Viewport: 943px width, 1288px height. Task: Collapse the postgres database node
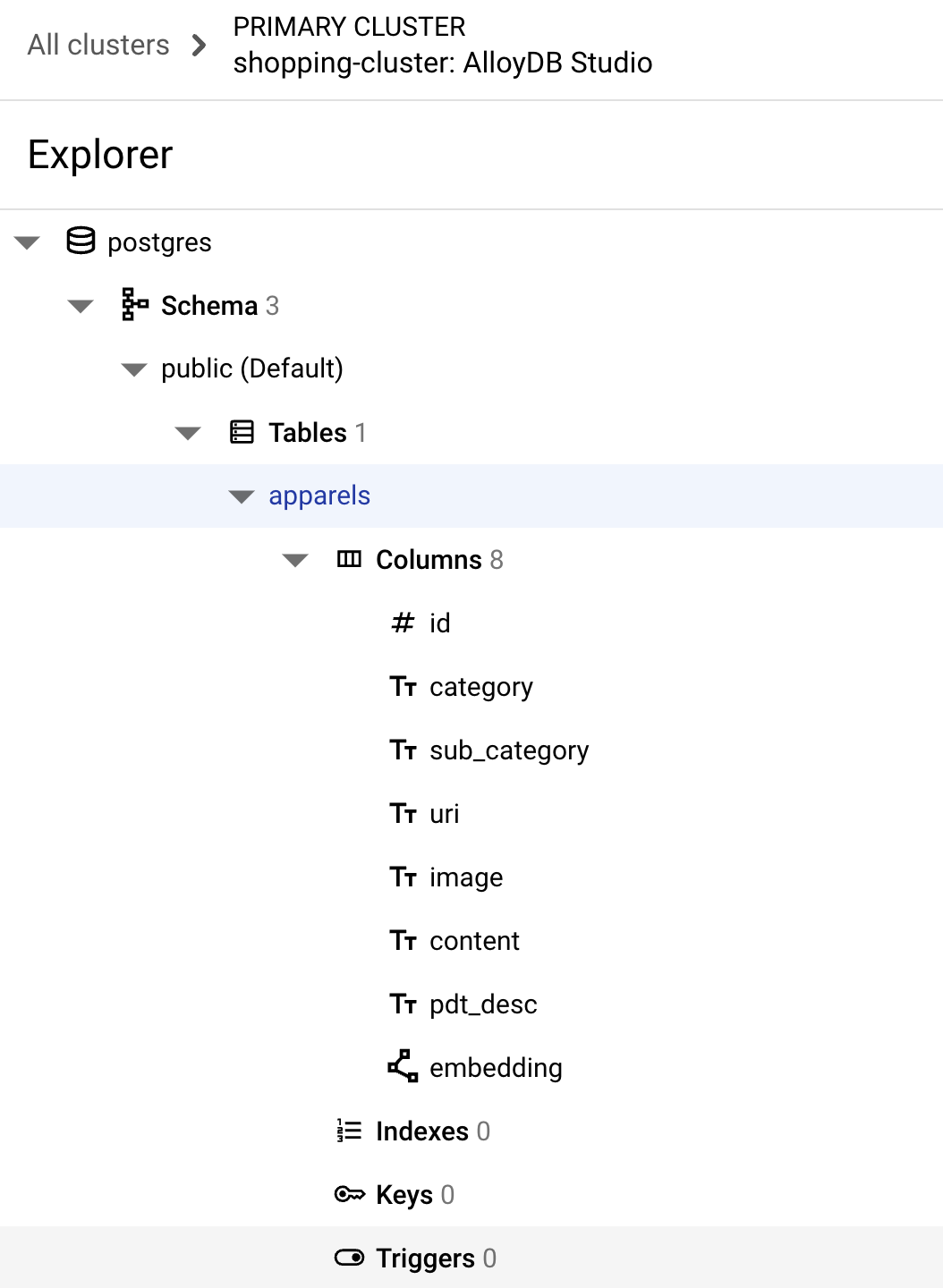coord(28,243)
